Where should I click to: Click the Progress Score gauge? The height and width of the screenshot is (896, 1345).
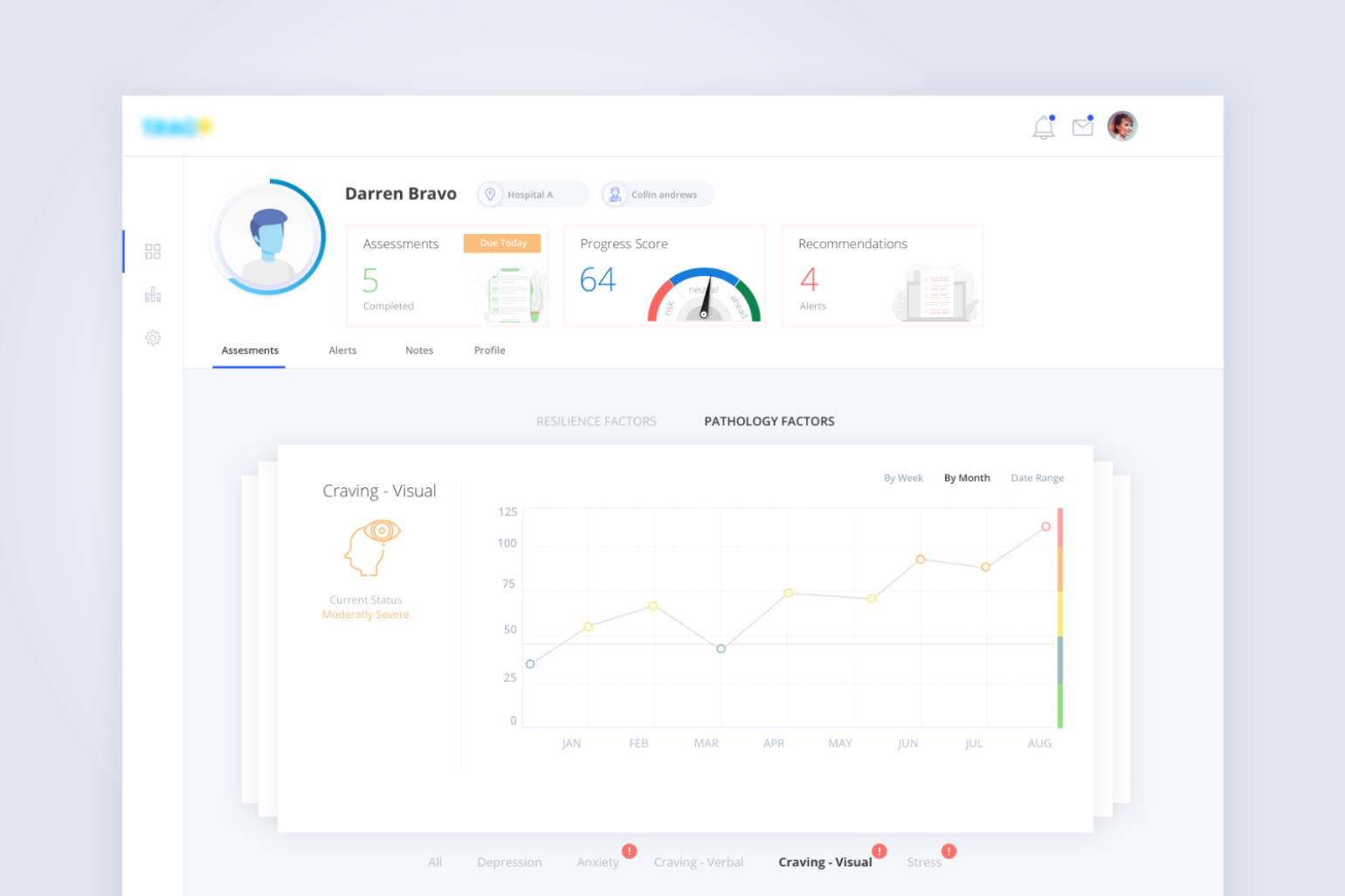click(704, 295)
